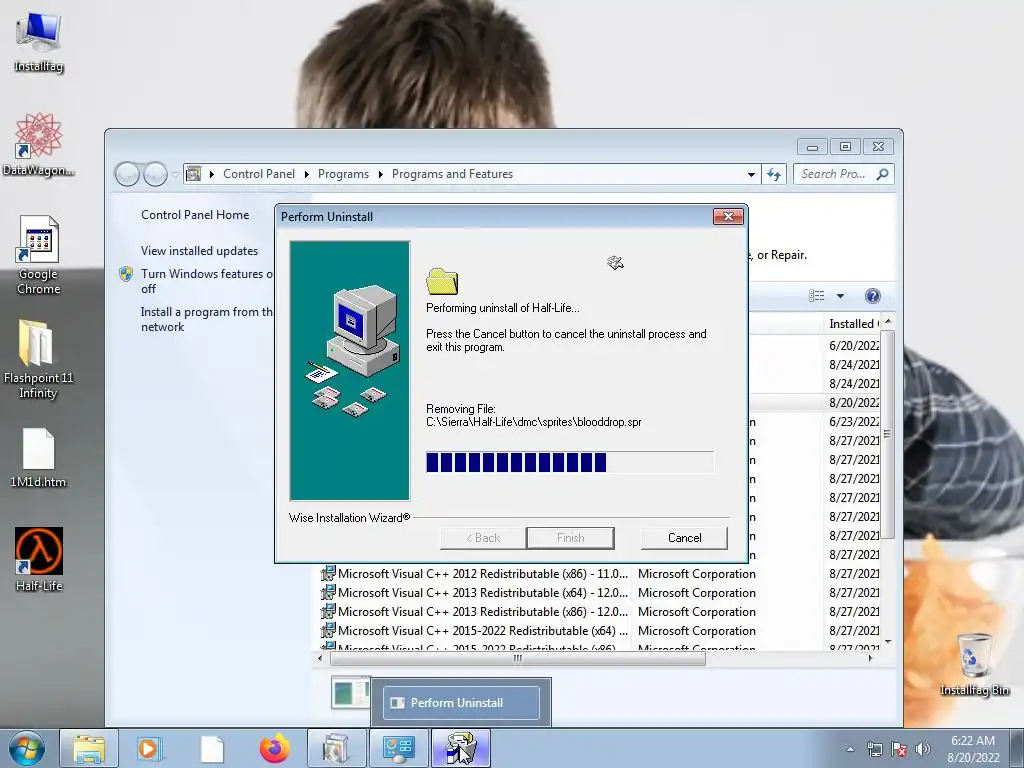Expand the breadcrumb arrow after Control Panel
The width and height of the screenshot is (1024, 768).
(x=307, y=174)
